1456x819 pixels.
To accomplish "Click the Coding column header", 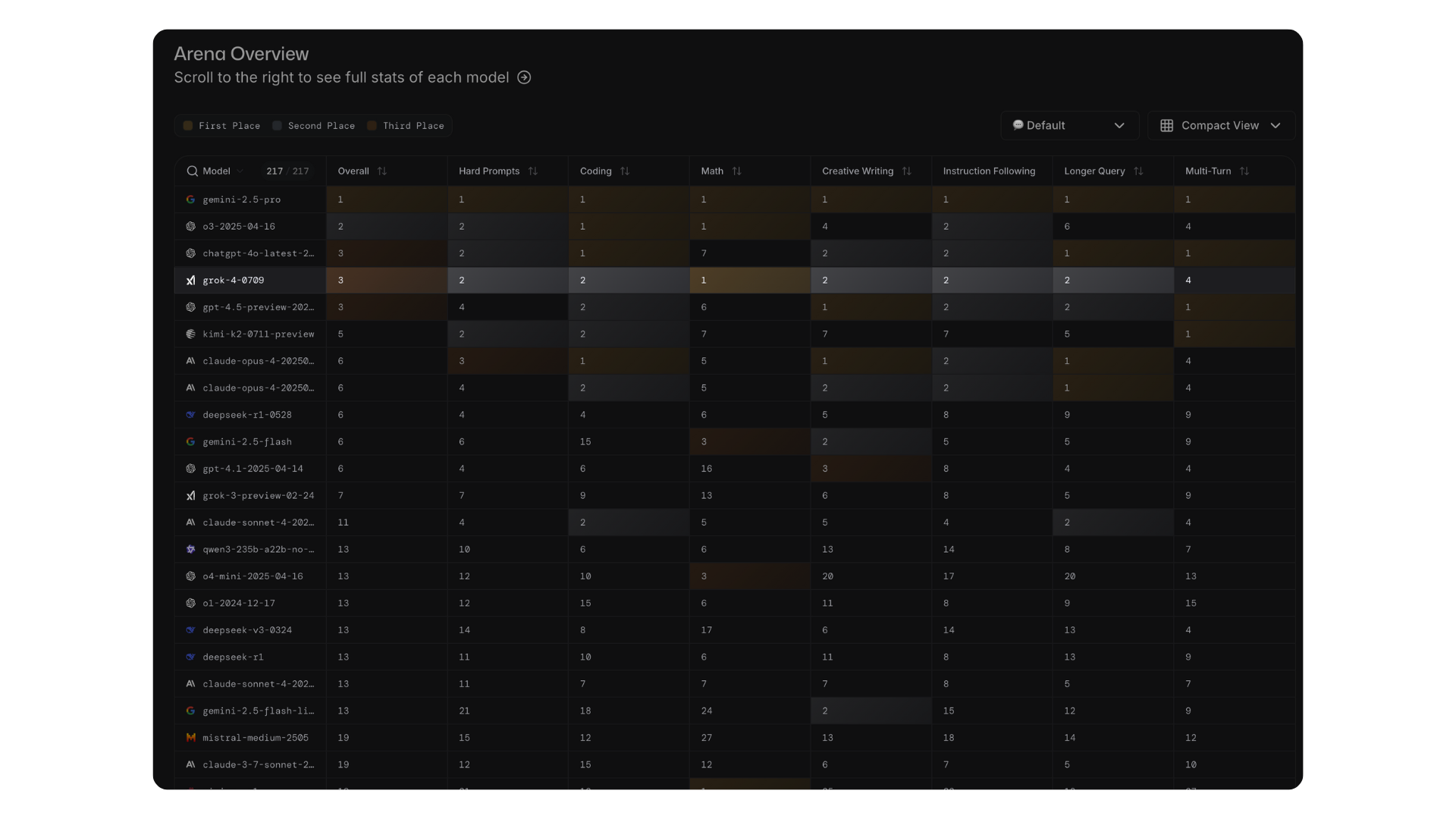I will (x=596, y=171).
